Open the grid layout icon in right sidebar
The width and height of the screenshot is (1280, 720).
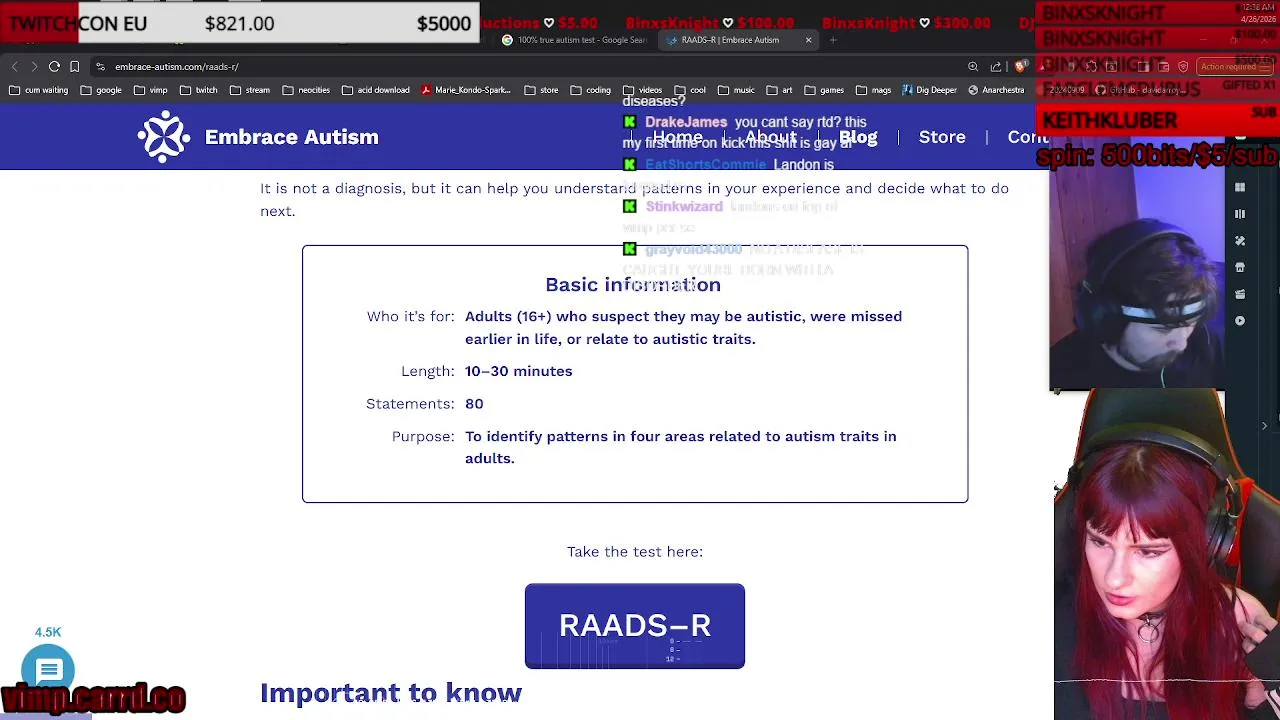pos(1240,188)
